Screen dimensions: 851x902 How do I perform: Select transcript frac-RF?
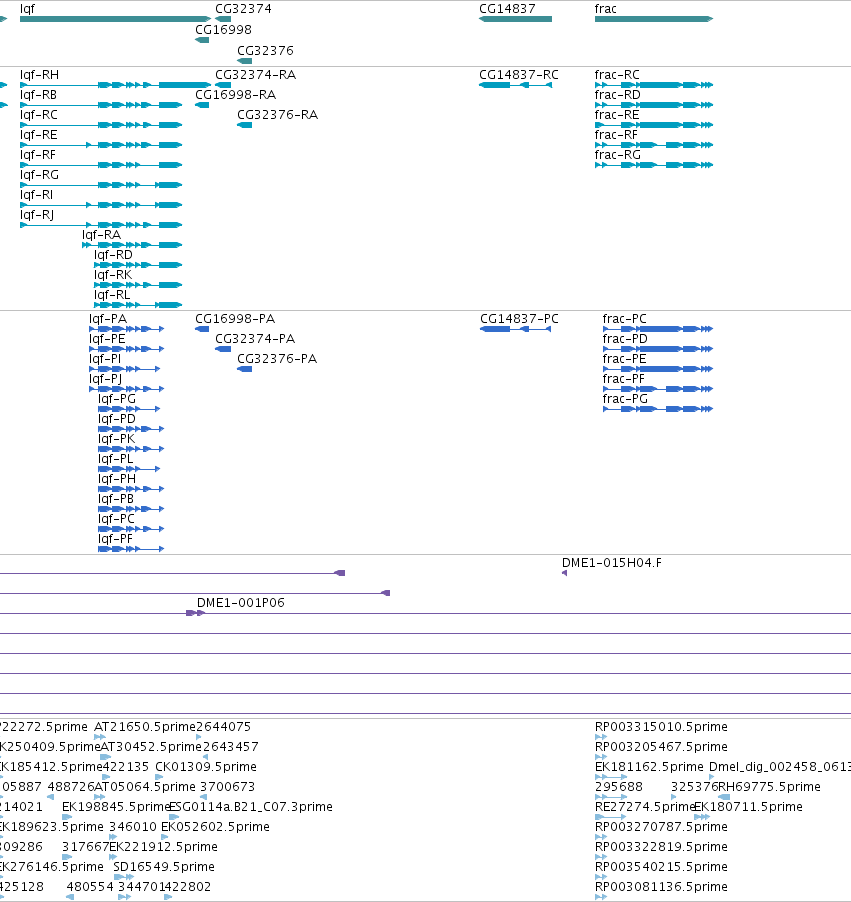click(x=654, y=145)
